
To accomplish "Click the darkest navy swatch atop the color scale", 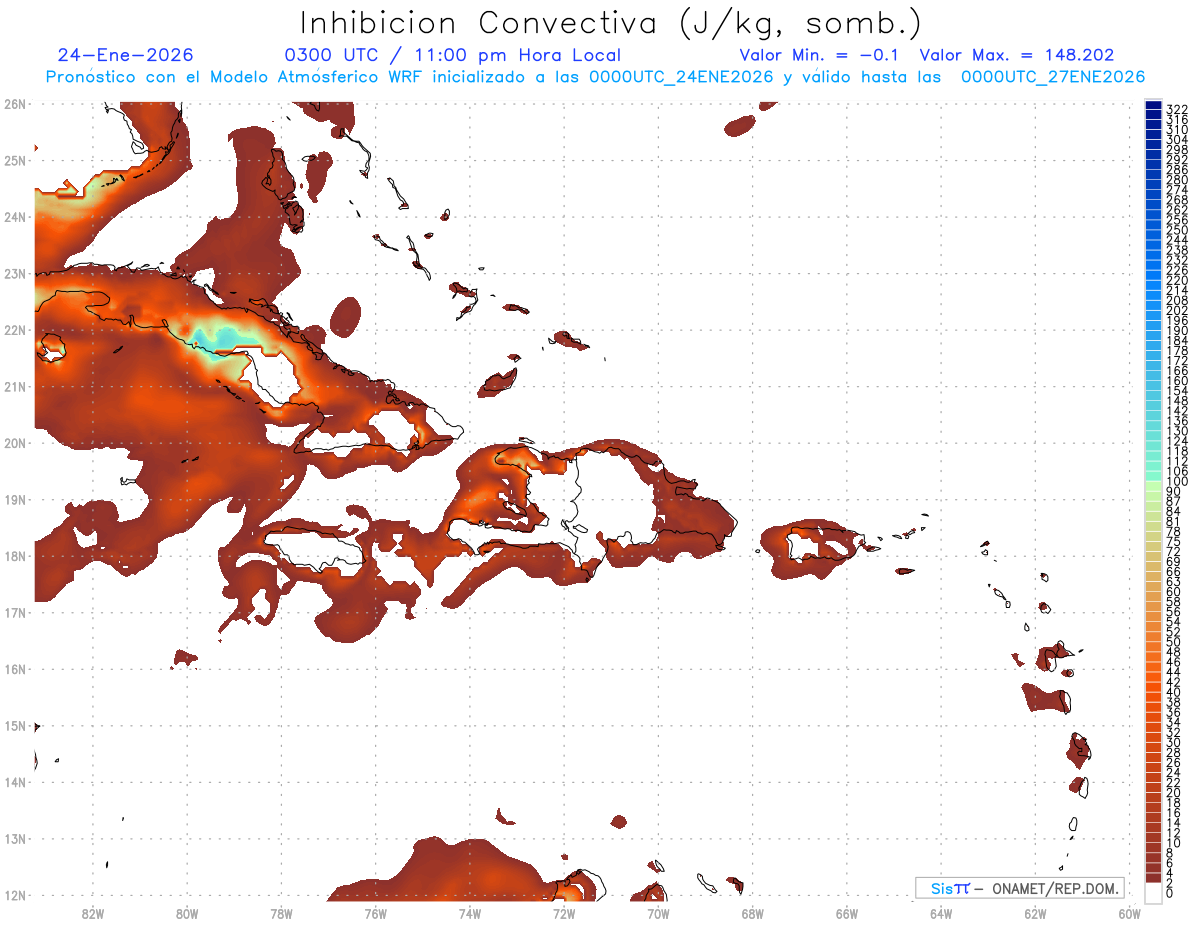I will [x=1153, y=104].
